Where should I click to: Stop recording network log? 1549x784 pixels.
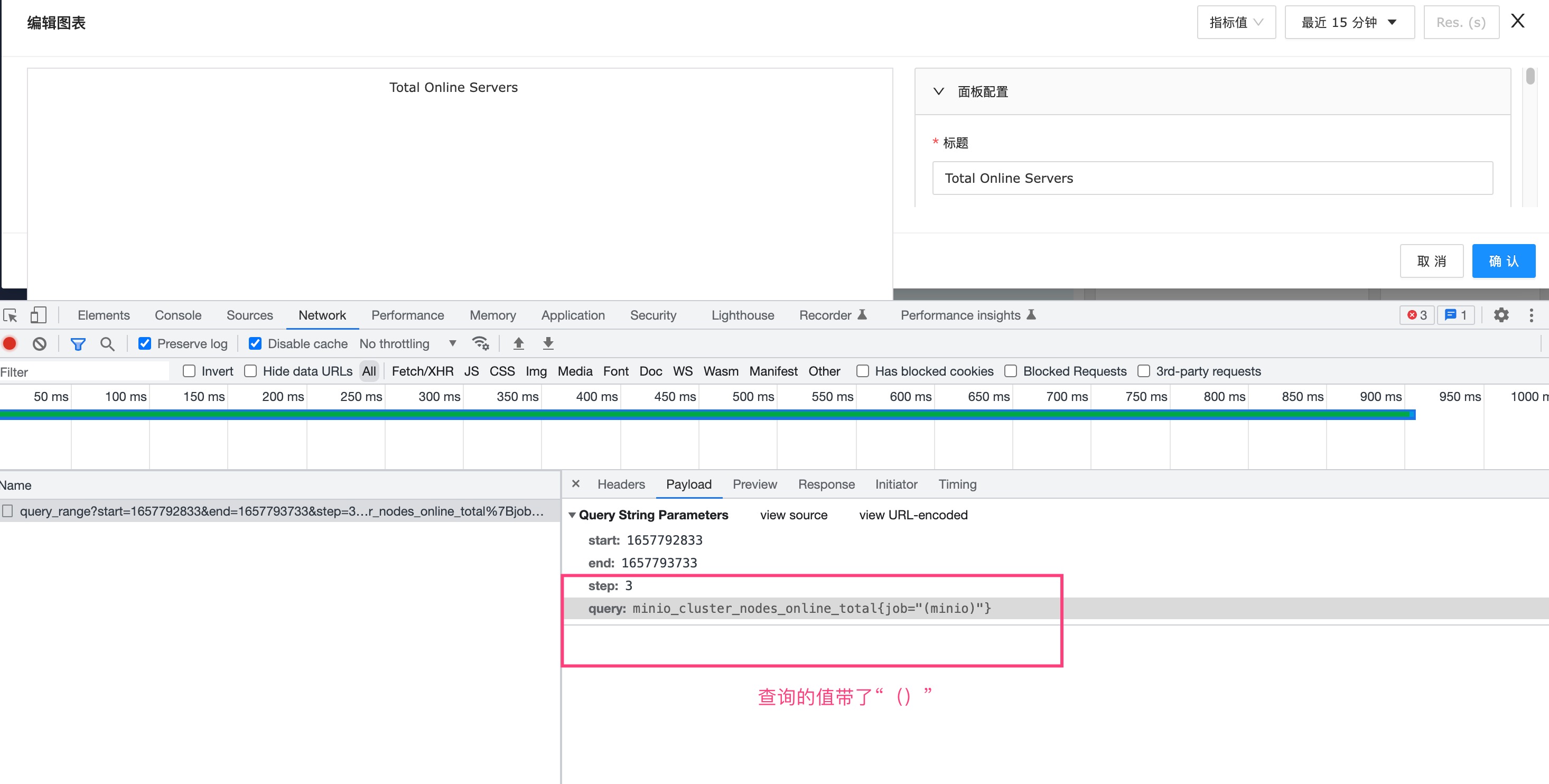tap(10, 343)
